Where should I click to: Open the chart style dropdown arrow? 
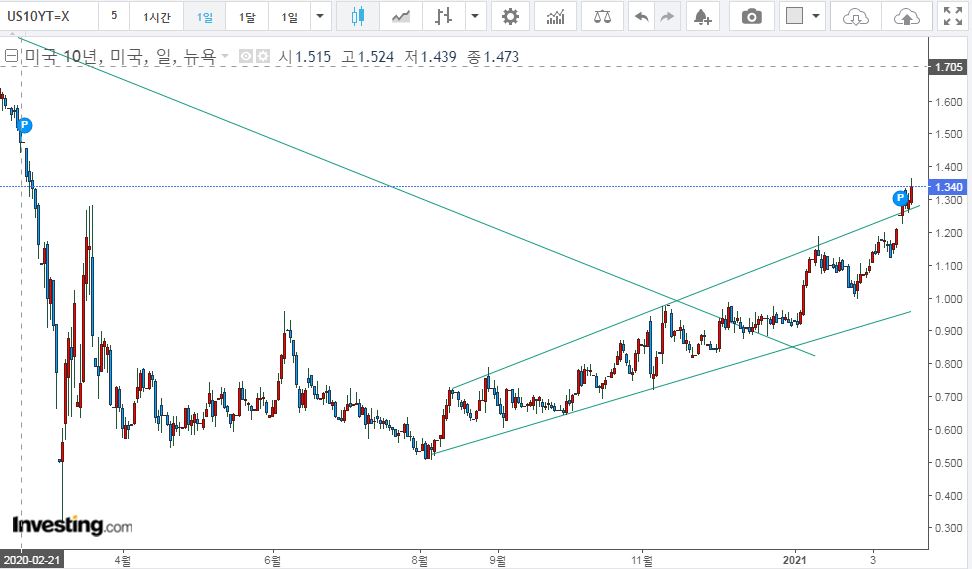[475, 16]
